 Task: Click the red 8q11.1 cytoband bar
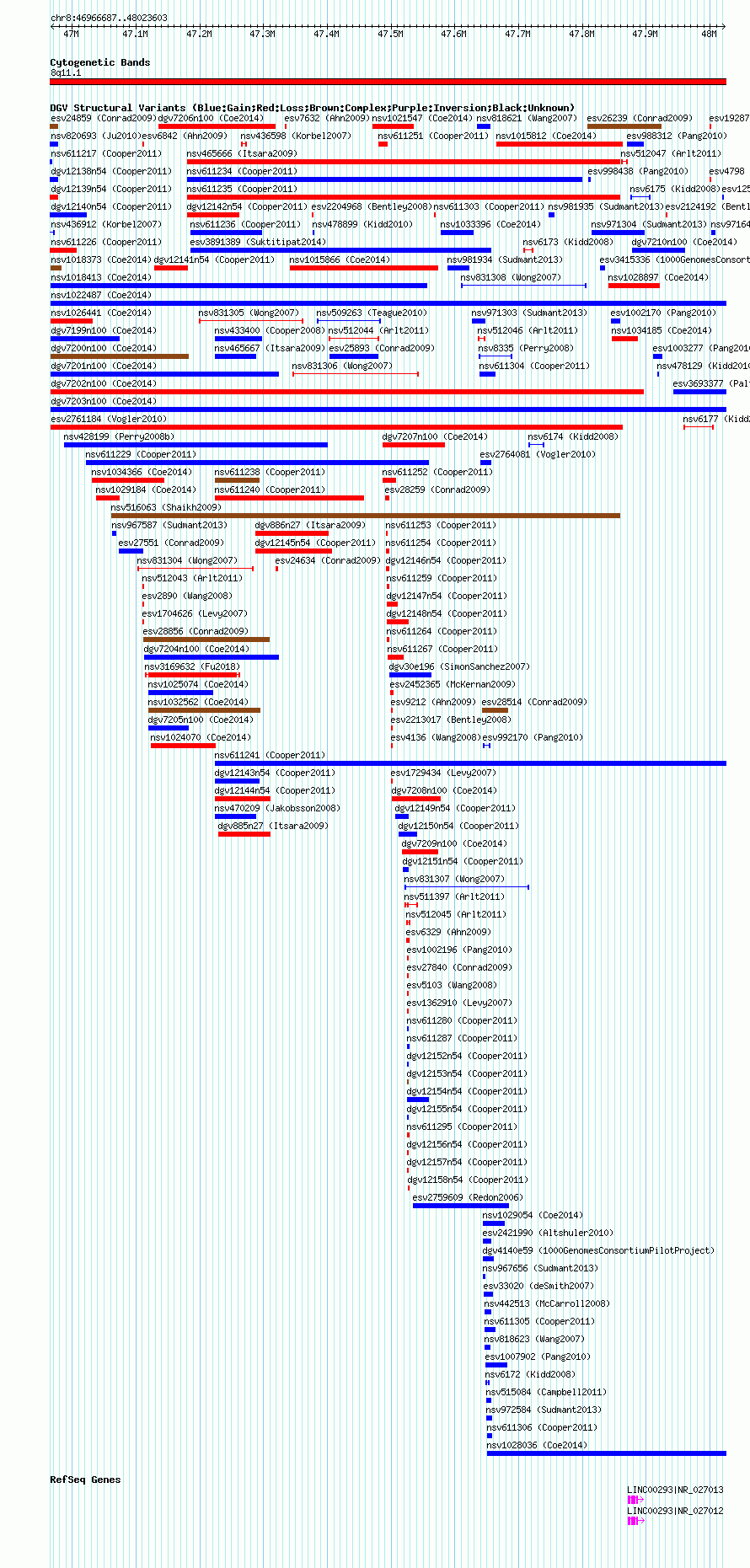[x=388, y=82]
